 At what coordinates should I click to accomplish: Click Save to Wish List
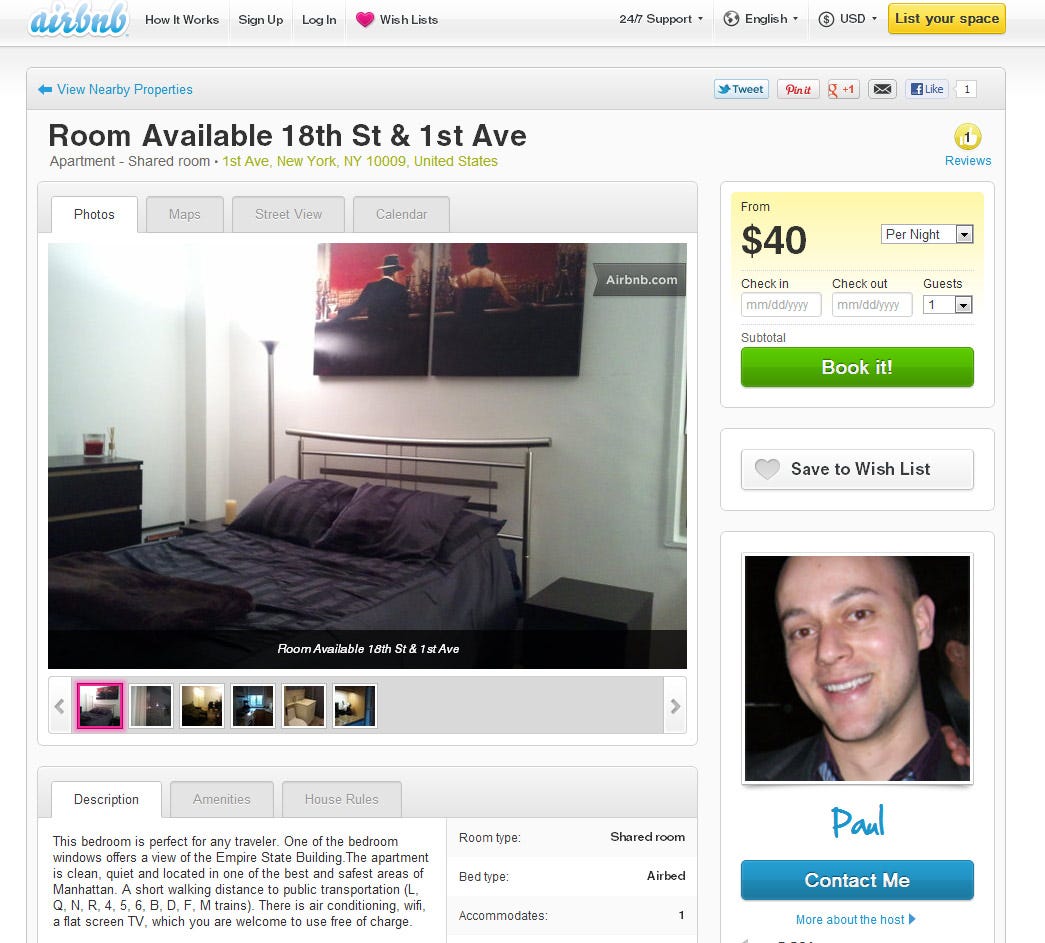[x=857, y=469]
